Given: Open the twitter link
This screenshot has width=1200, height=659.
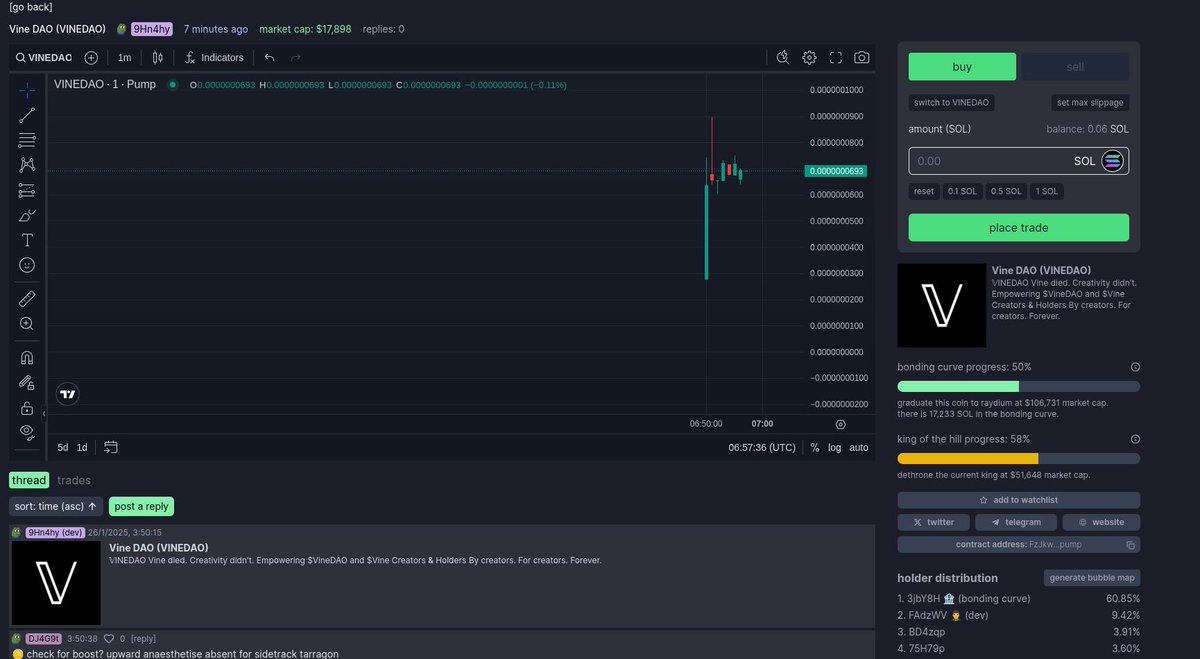Looking at the screenshot, I should [x=934, y=522].
